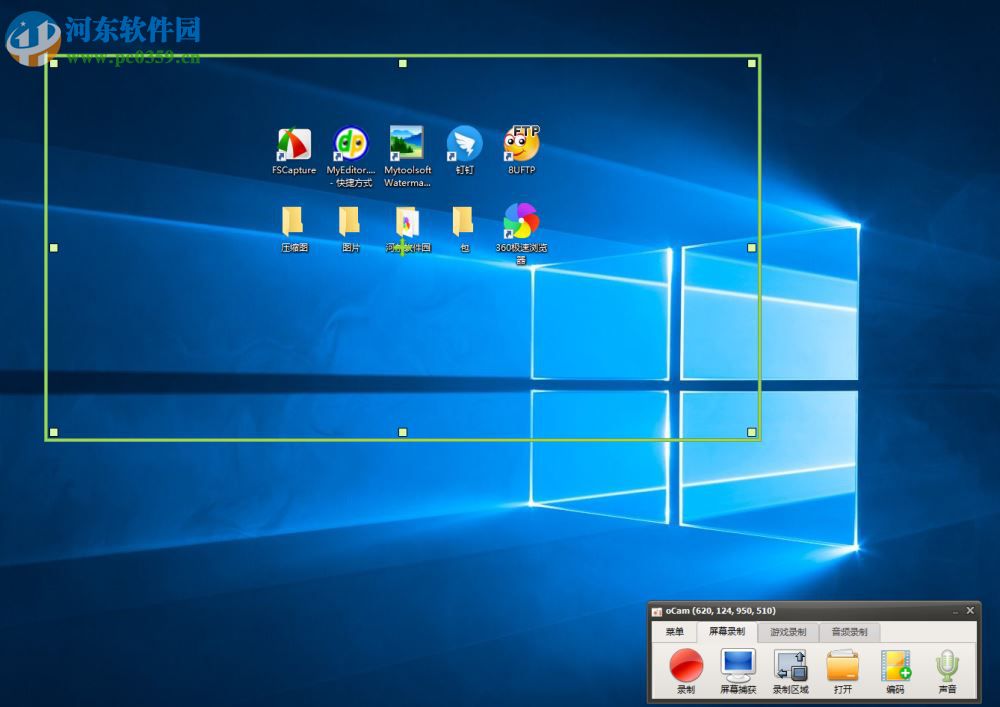
Task: Click the left-middle capture frame handle
Action: click(54, 247)
